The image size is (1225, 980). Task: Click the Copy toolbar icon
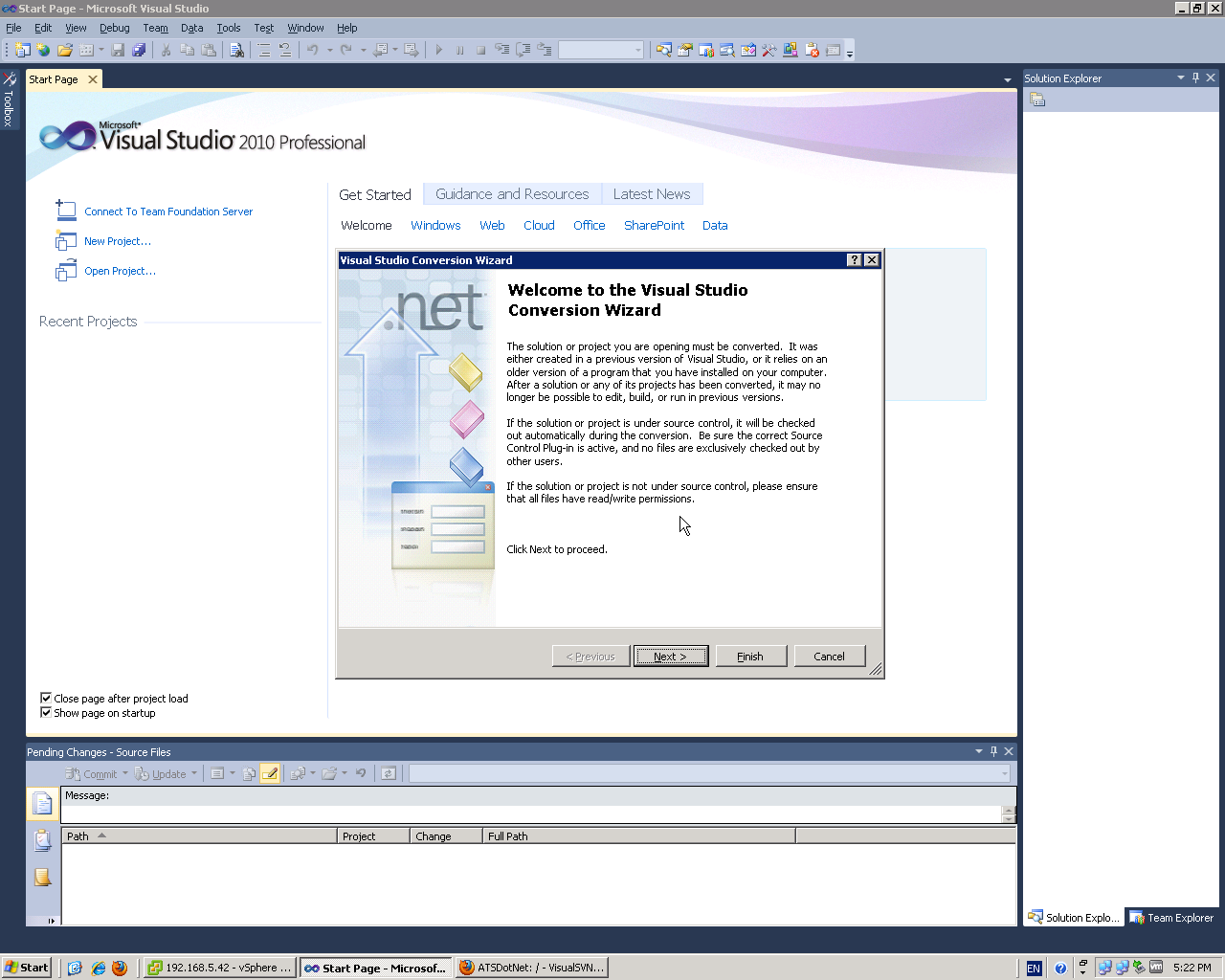tap(187, 50)
